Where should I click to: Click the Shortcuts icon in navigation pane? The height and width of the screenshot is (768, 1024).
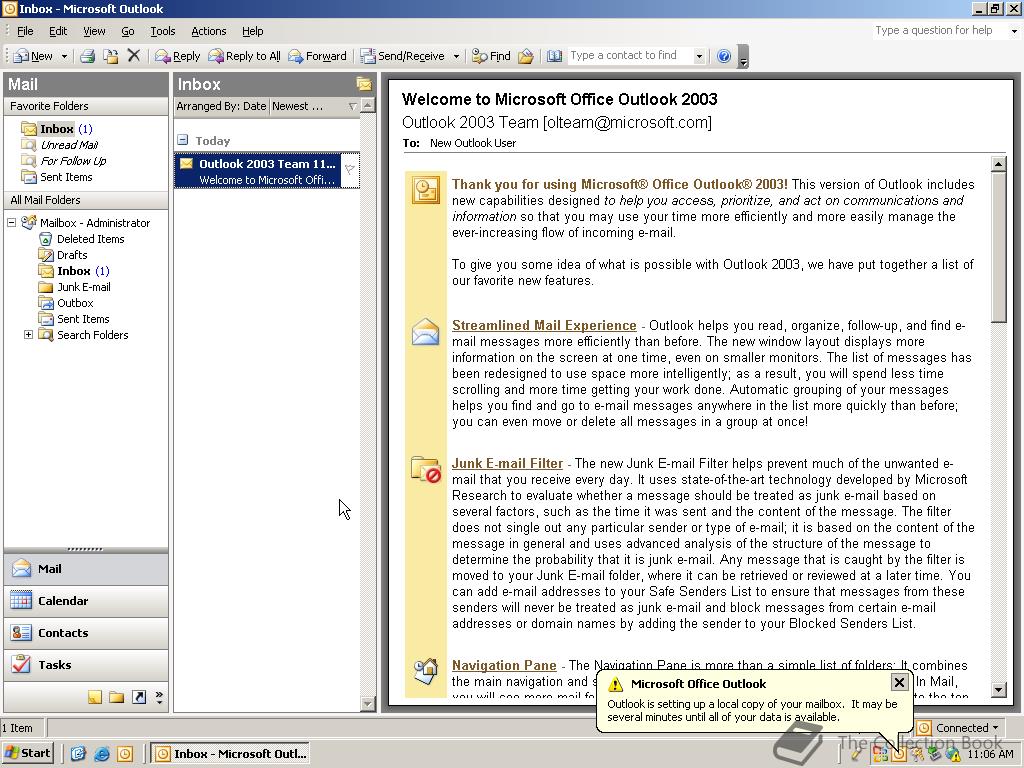[138, 697]
